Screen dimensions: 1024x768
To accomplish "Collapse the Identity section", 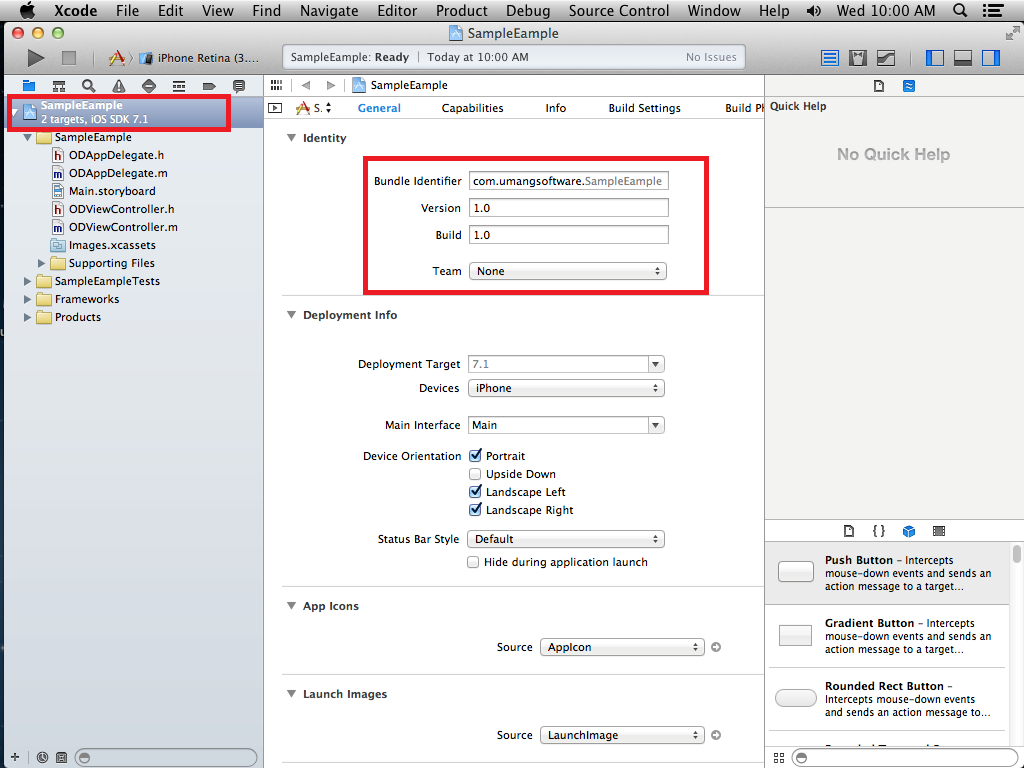I will pyautogui.click(x=291, y=138).
